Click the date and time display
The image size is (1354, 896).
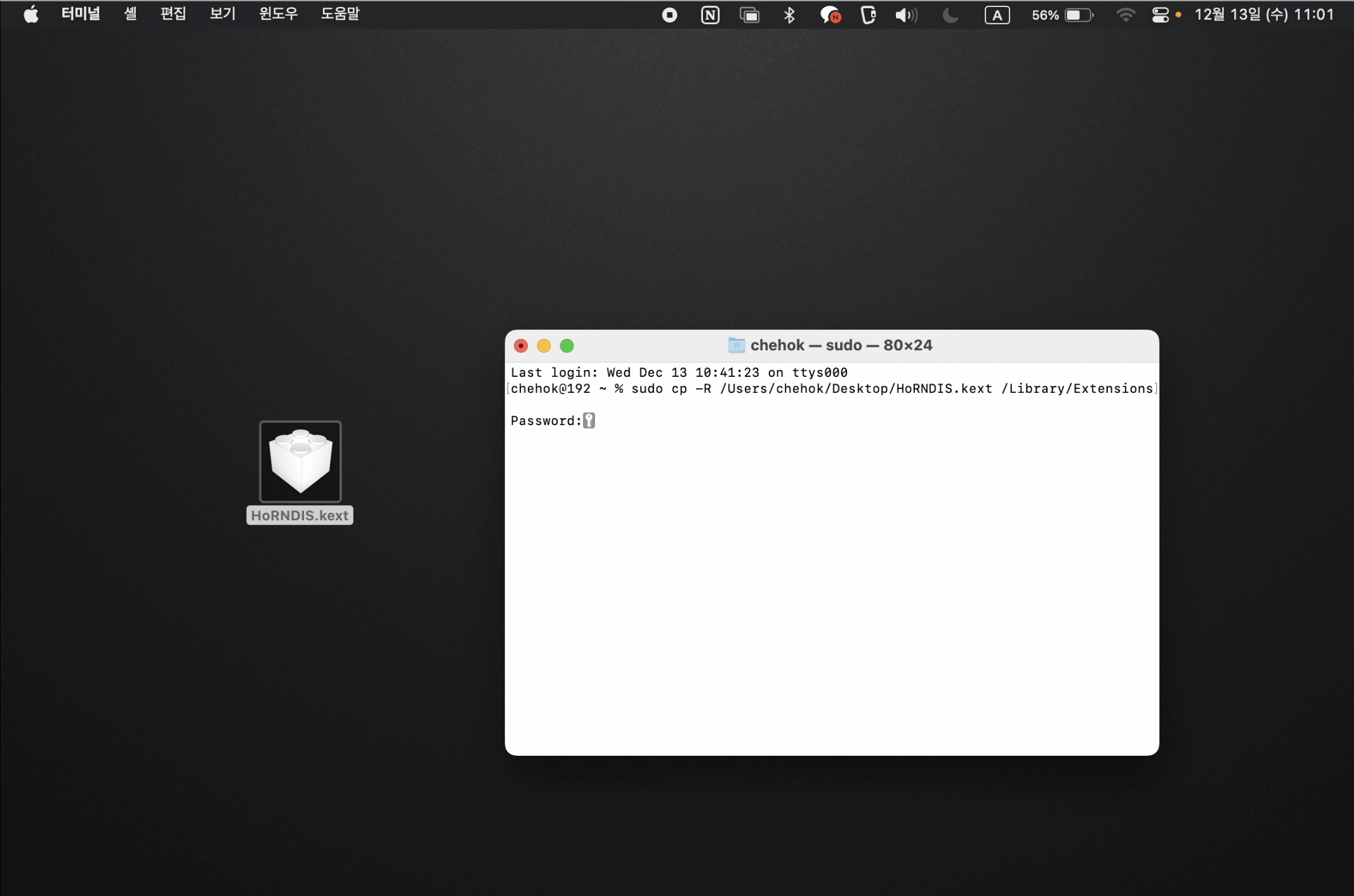tap(1264, 15)
